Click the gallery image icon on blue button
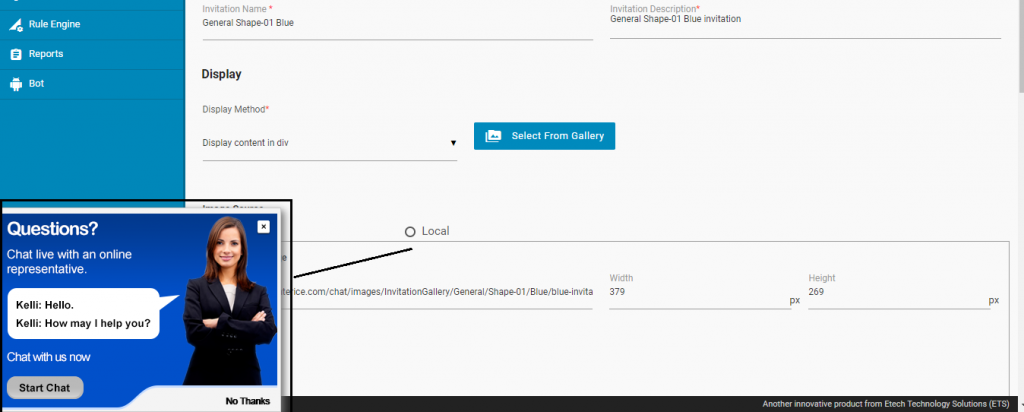Viewport: 1024px width, 412px height. 493,136
